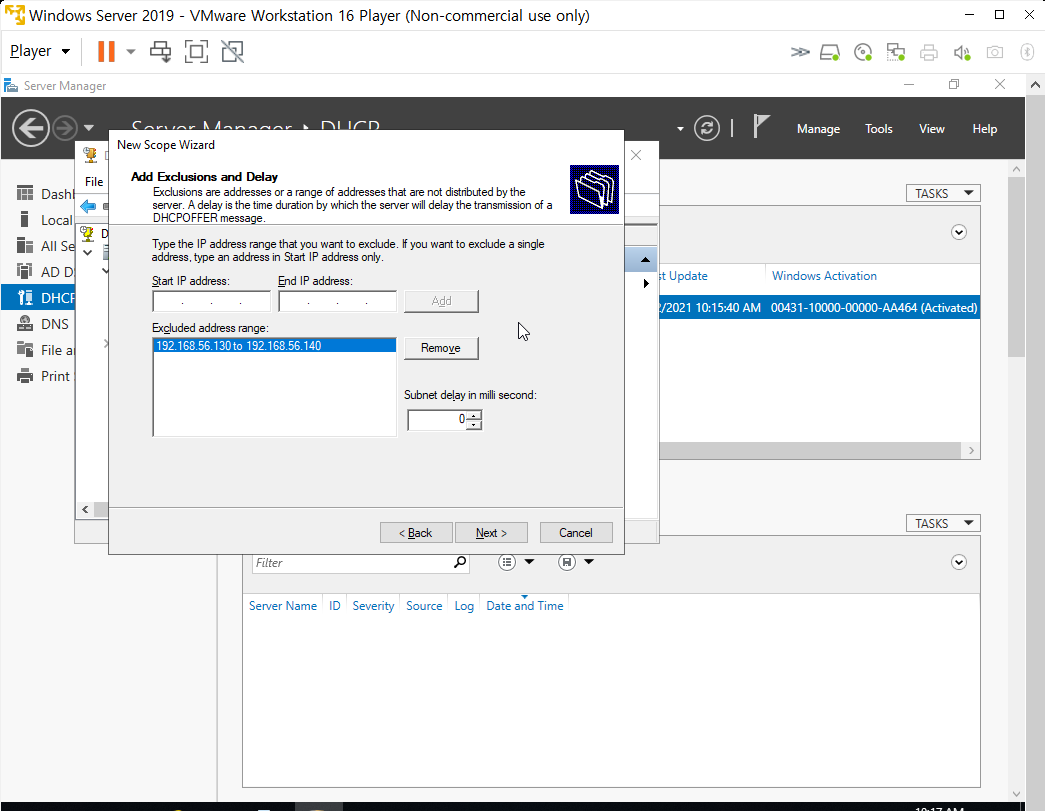Open the Help menu
Image resolution: width=1045 pixels, height=811 pixels.
(984, 129)
